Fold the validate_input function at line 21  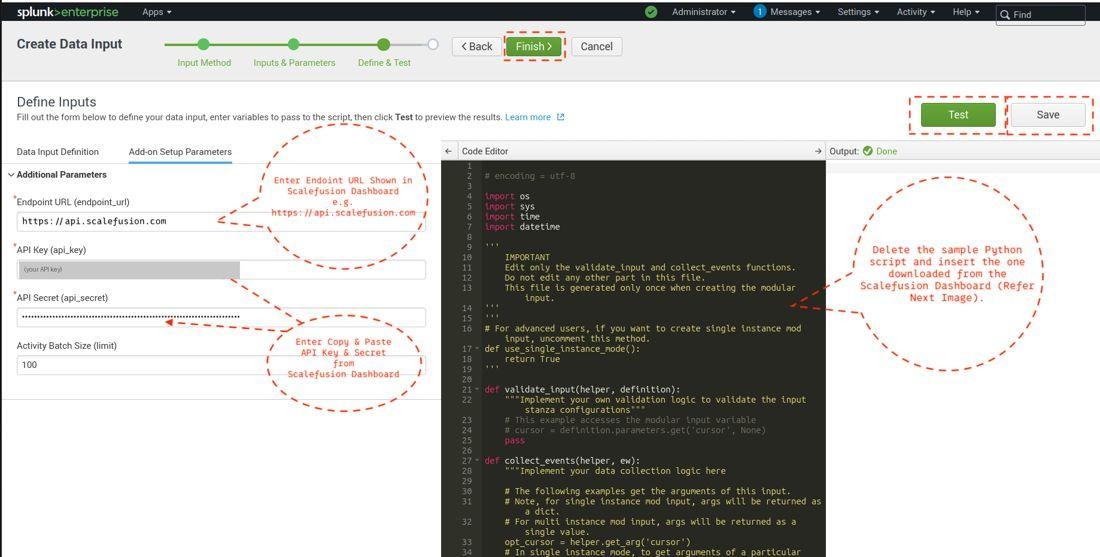click(478, 390)
